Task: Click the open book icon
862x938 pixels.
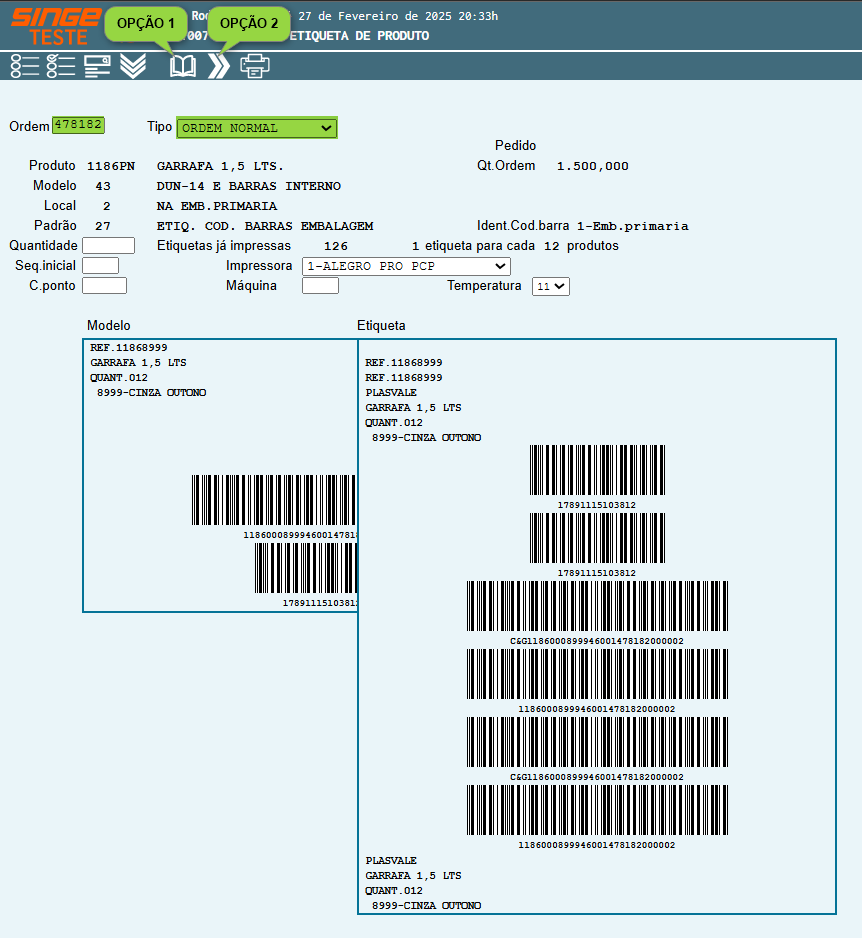Action: coord(183,66)
